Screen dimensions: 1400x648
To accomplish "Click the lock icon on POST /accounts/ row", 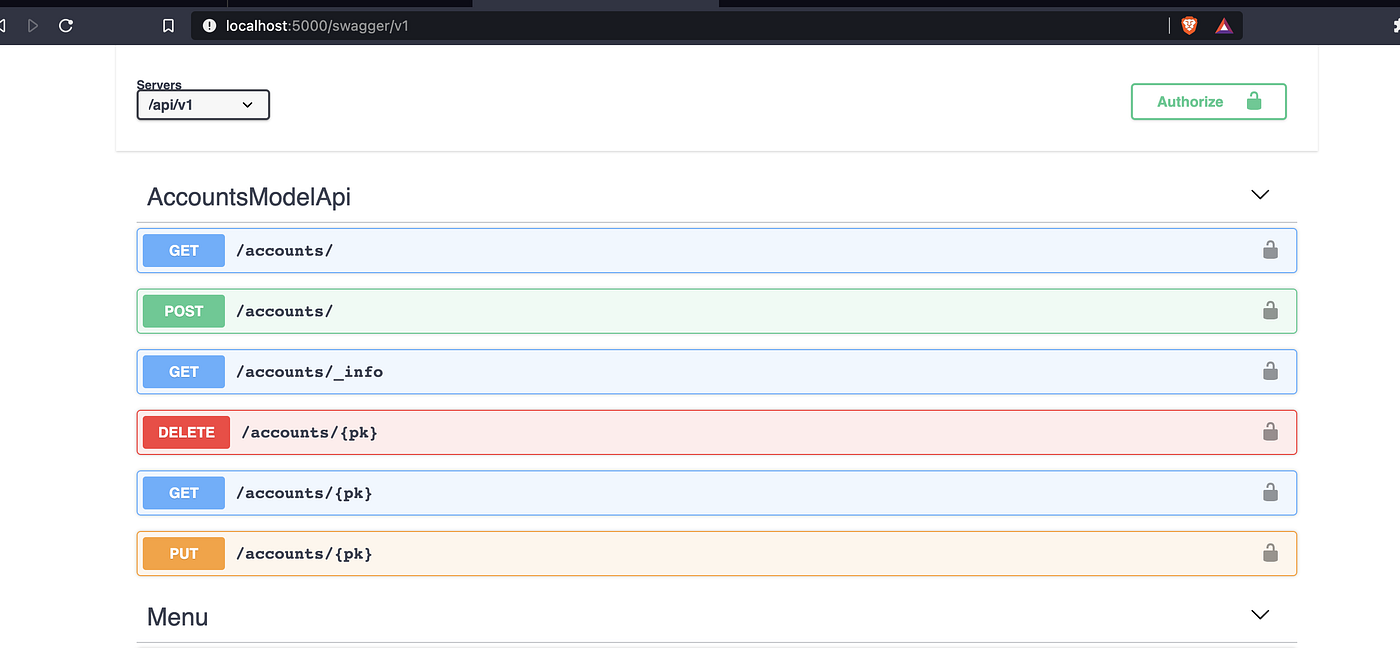I will pos(1270,311).
